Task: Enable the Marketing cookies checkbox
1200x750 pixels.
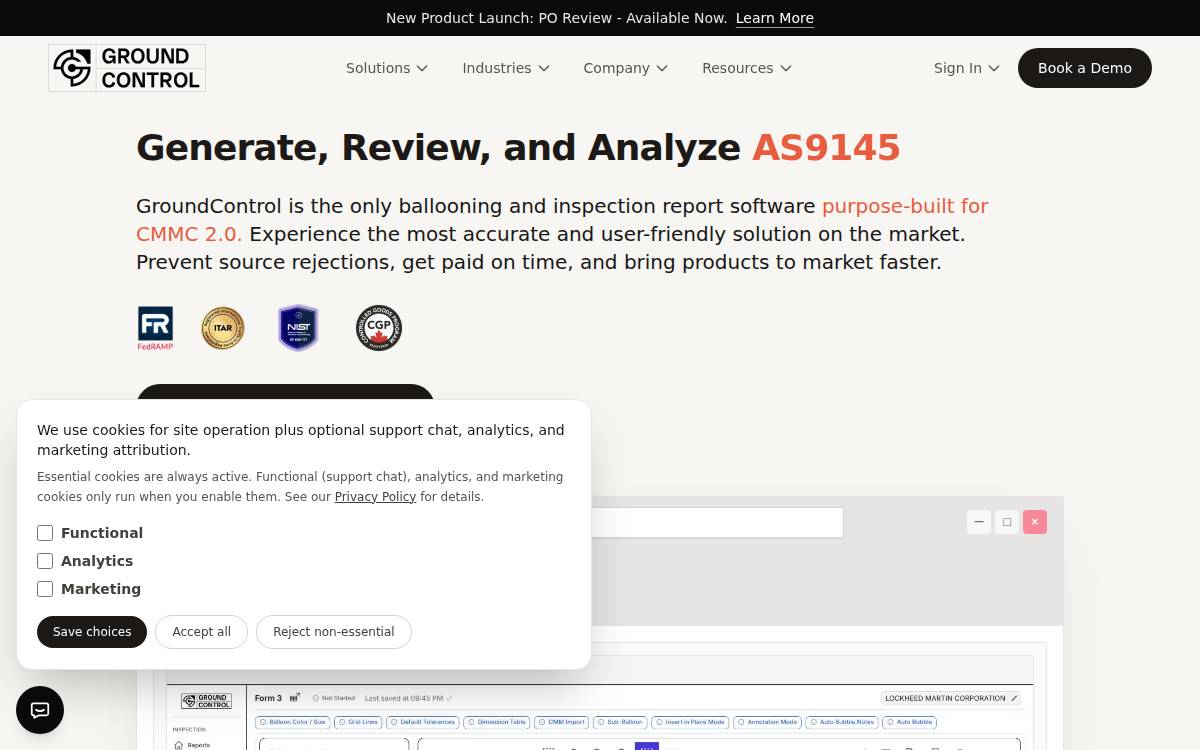Action: click(45, 589)
